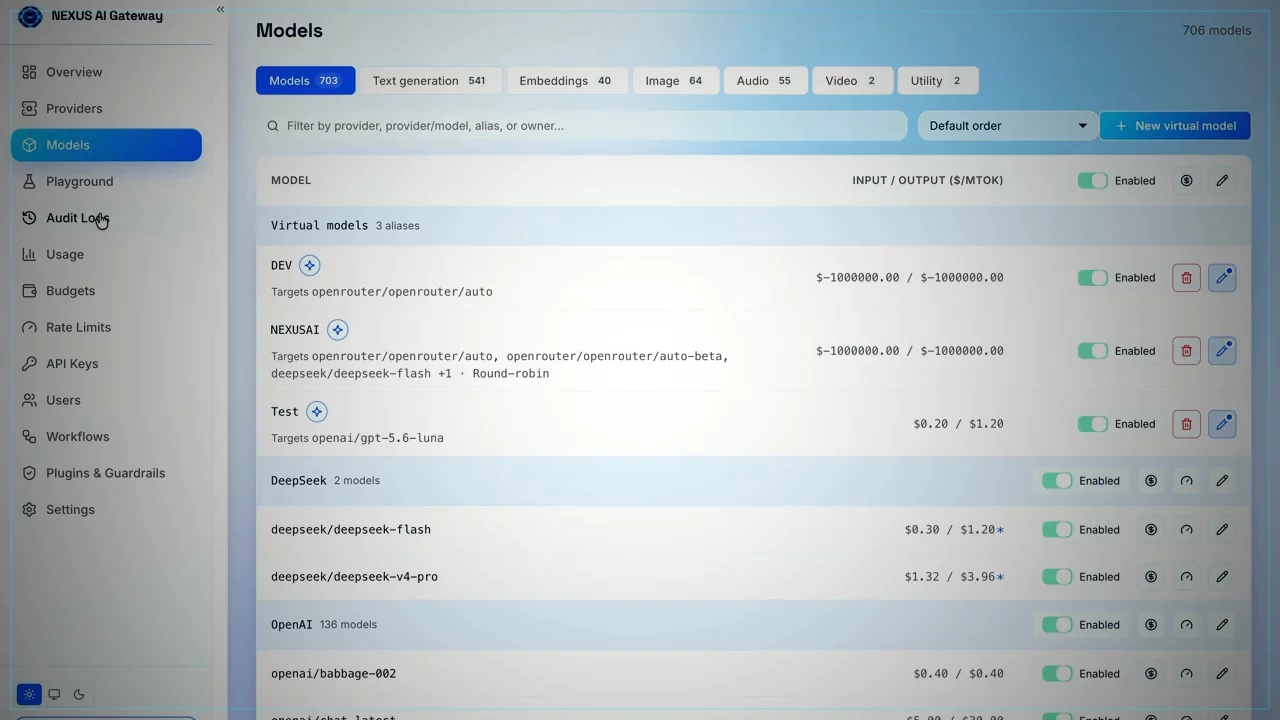Switch to the Text generation tab
Image resolution: width=1280 pixels, height=720 pixels.
coord(429,81)
